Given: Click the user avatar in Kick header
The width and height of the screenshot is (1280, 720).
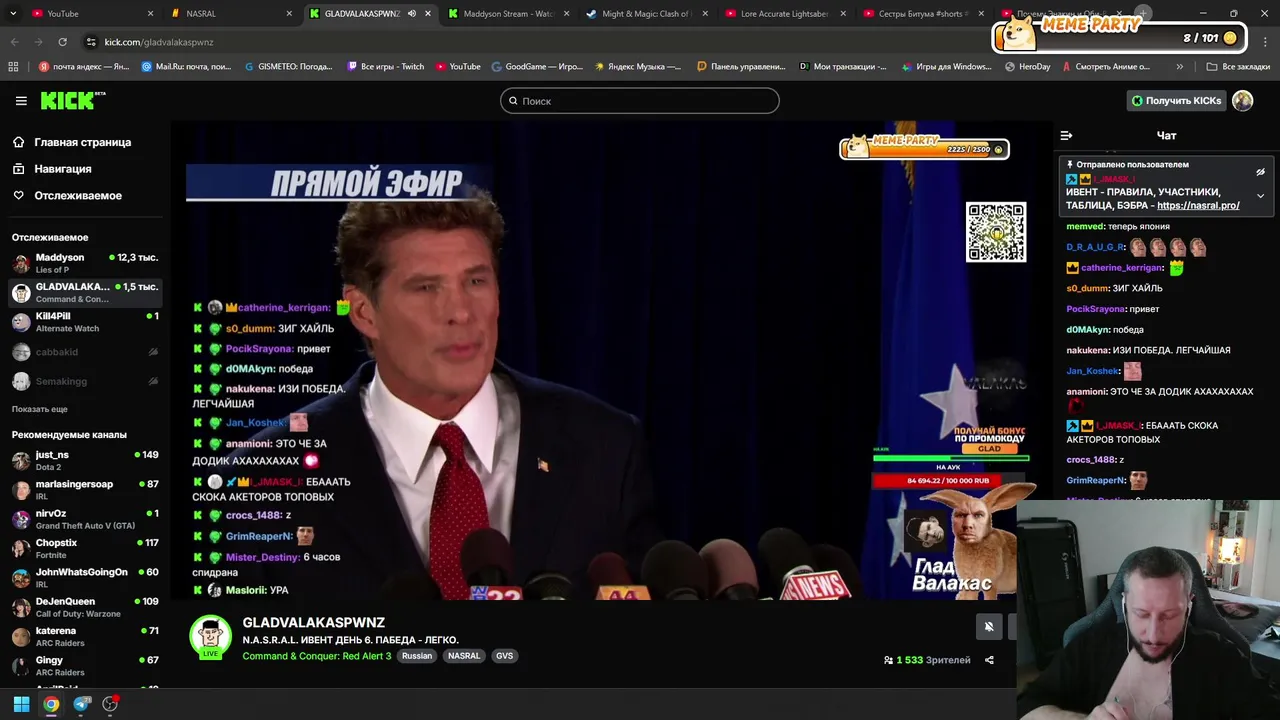Looking at the screenshot, I should pos(1243,100).
